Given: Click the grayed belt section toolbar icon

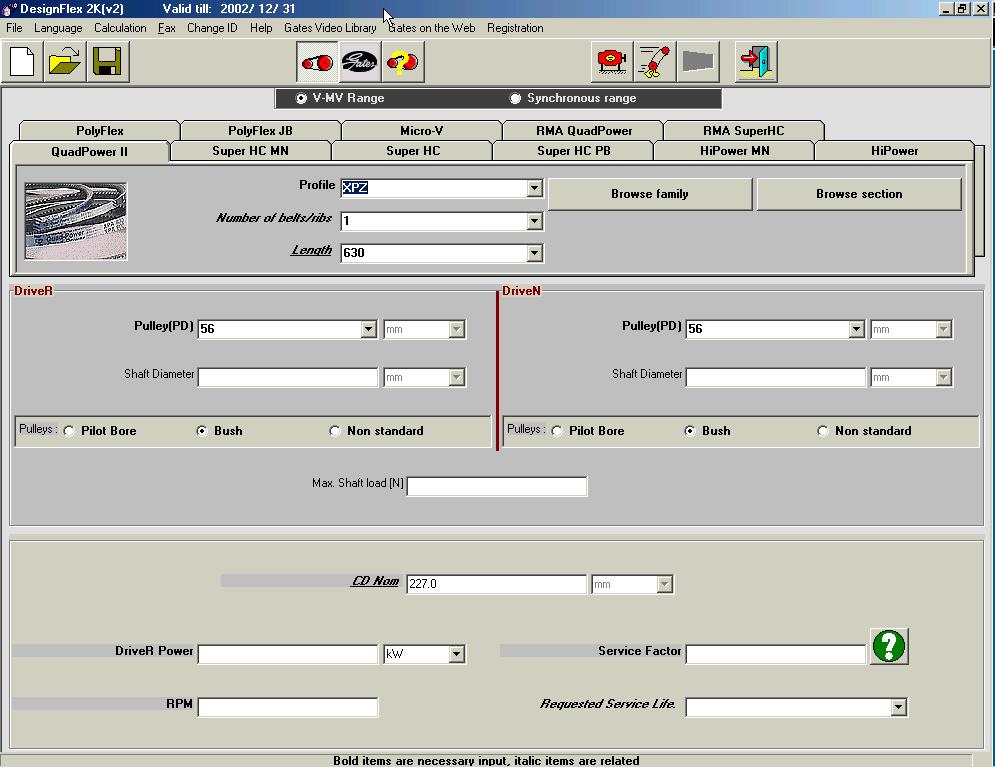Looking at the screenshot, I should [x=698, y=62].
